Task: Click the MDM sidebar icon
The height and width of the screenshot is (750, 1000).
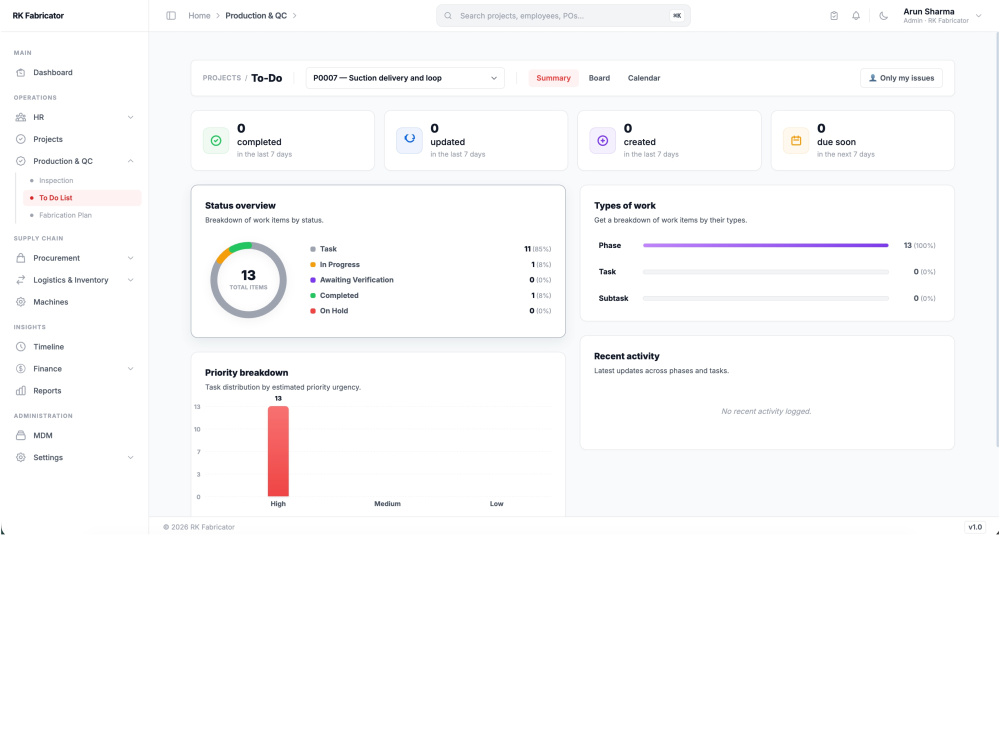Action: pos(20,436)
